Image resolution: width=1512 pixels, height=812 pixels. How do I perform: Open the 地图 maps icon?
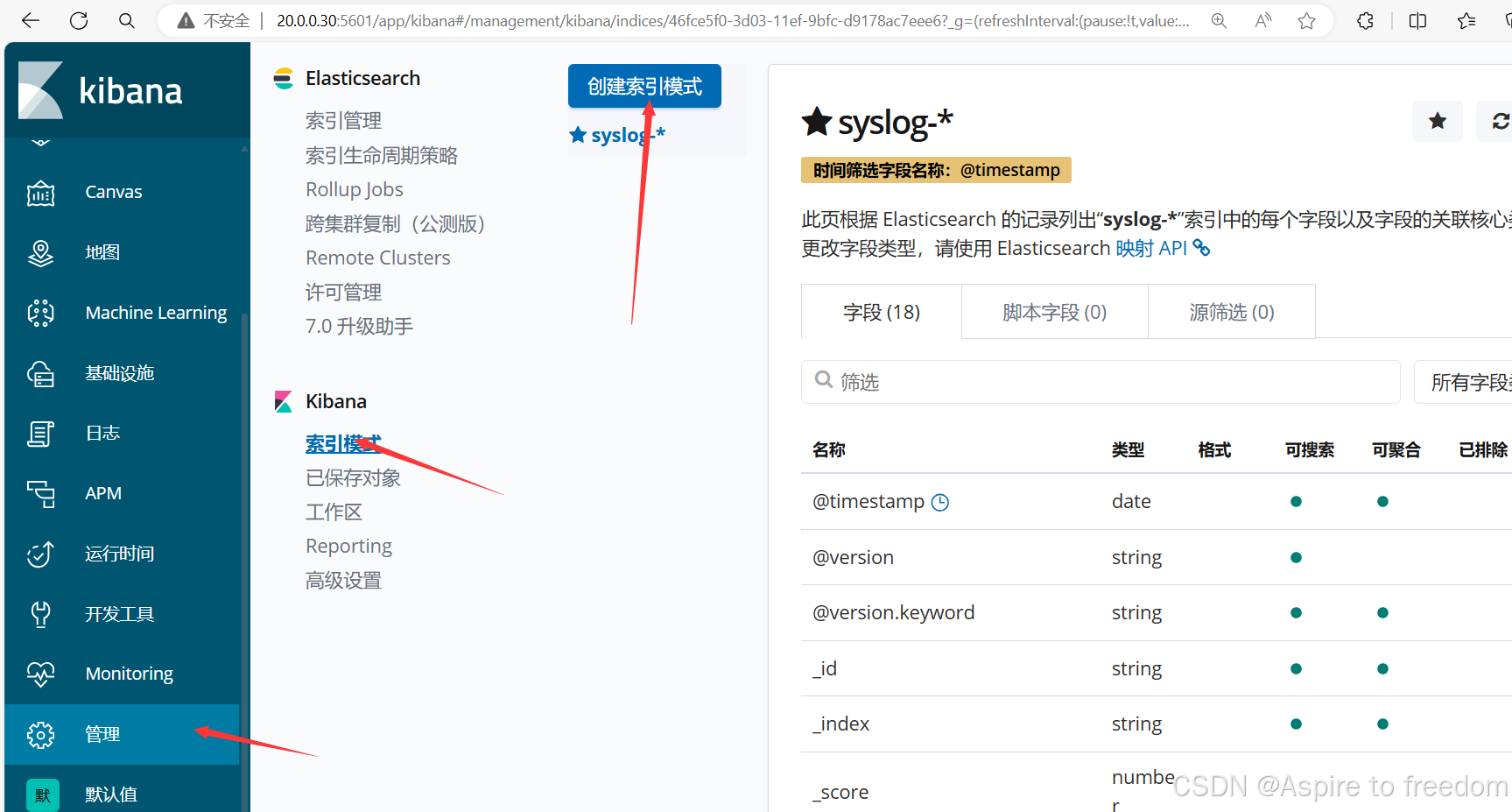click(40, 252)
